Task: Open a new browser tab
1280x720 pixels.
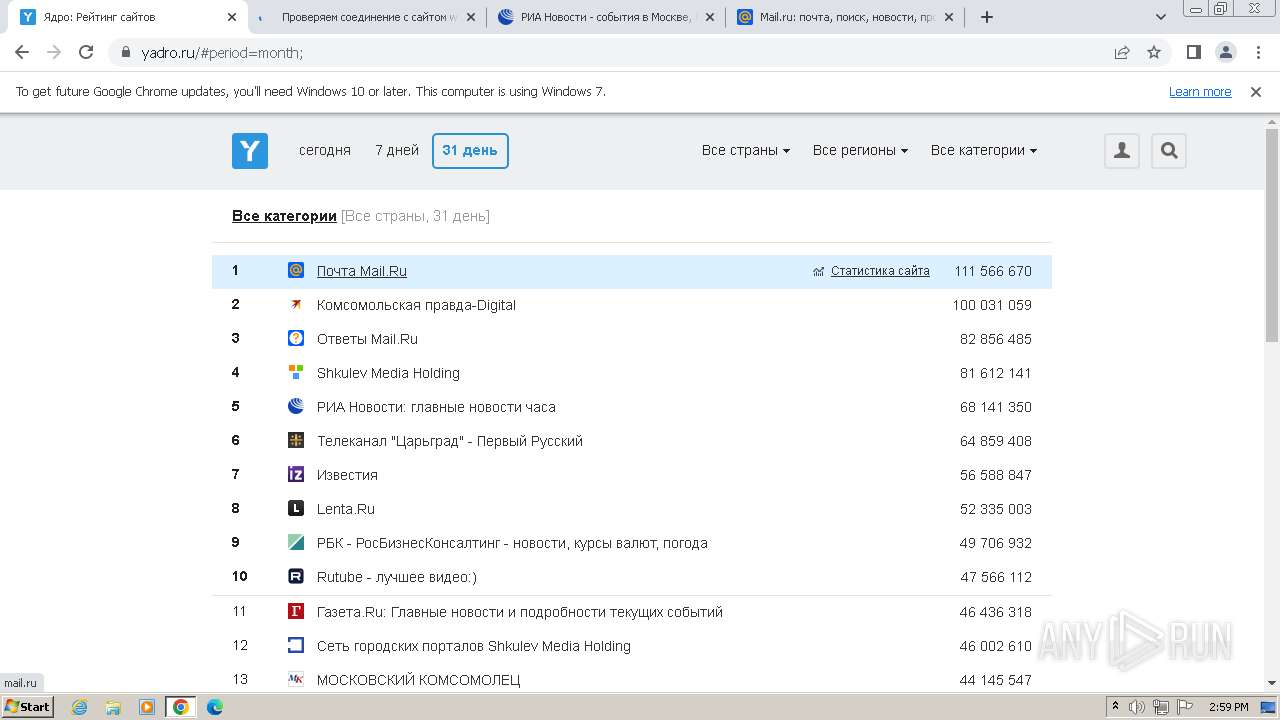Action: [x=987, y=17]
